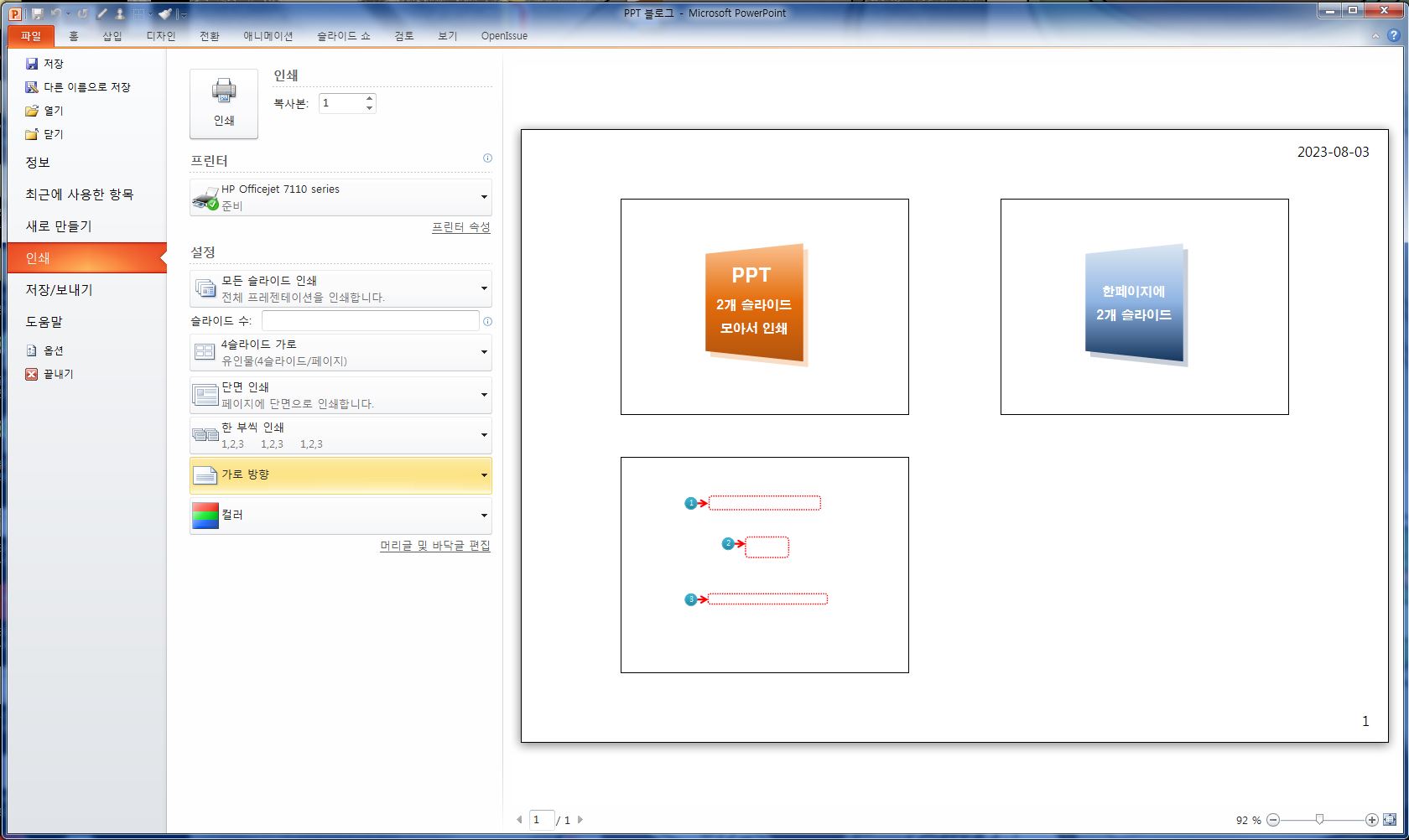
Task: Click the blue 한페이지에 slide thumbnail
Action: click(1145, 307)
